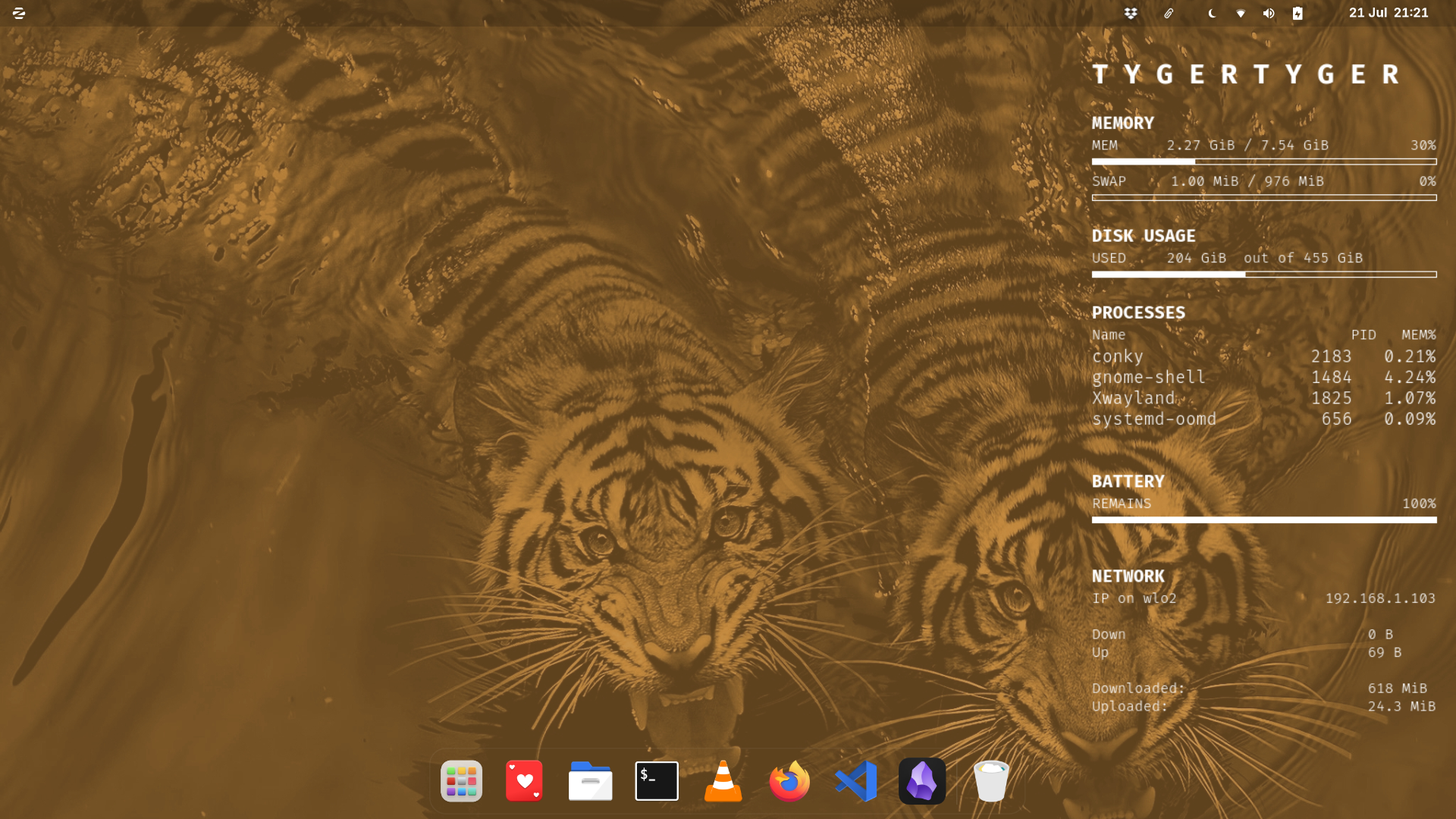This screenshot has height=819, width=1456.
Task: Click the BATTERY heading
Action: [1128, 482]
